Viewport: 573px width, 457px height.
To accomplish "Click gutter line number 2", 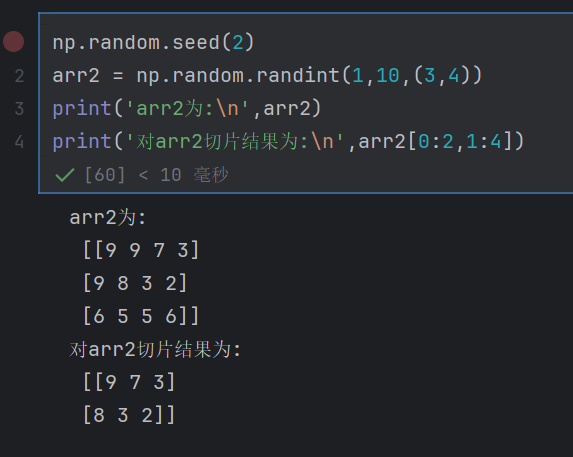I will 19,76.
